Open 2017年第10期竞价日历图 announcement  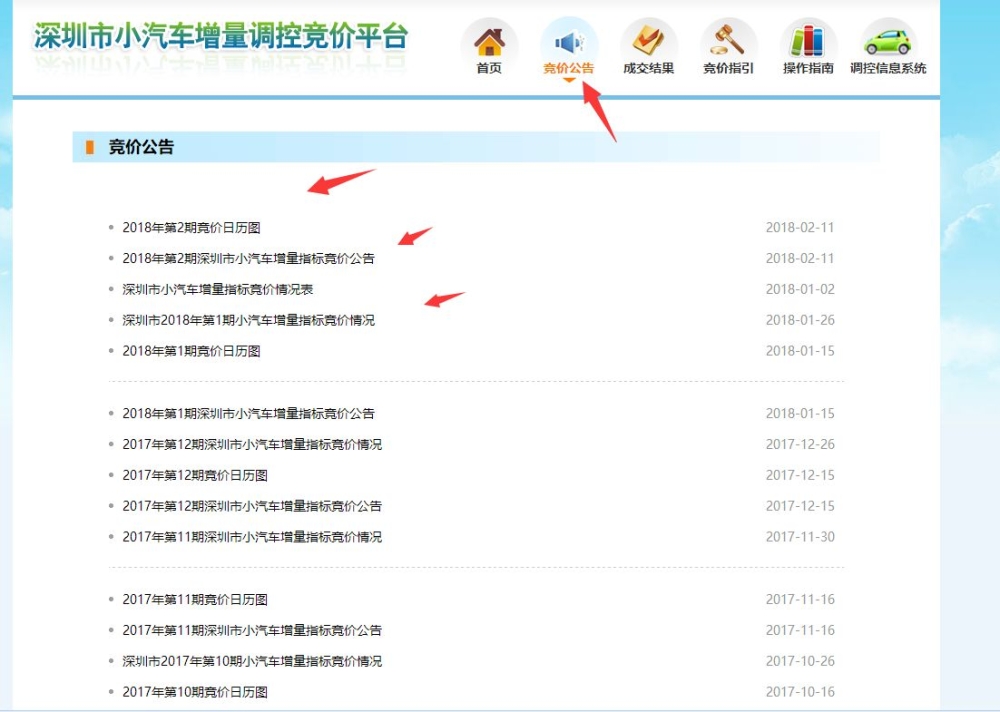[195, 692]
